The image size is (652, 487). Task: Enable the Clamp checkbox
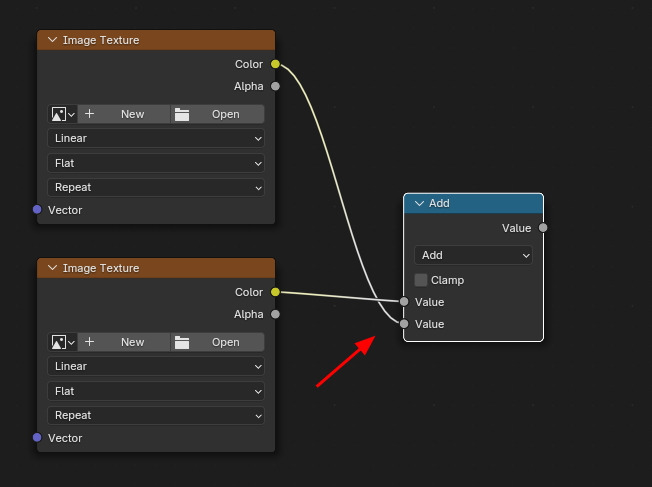(x=421, y=280)
